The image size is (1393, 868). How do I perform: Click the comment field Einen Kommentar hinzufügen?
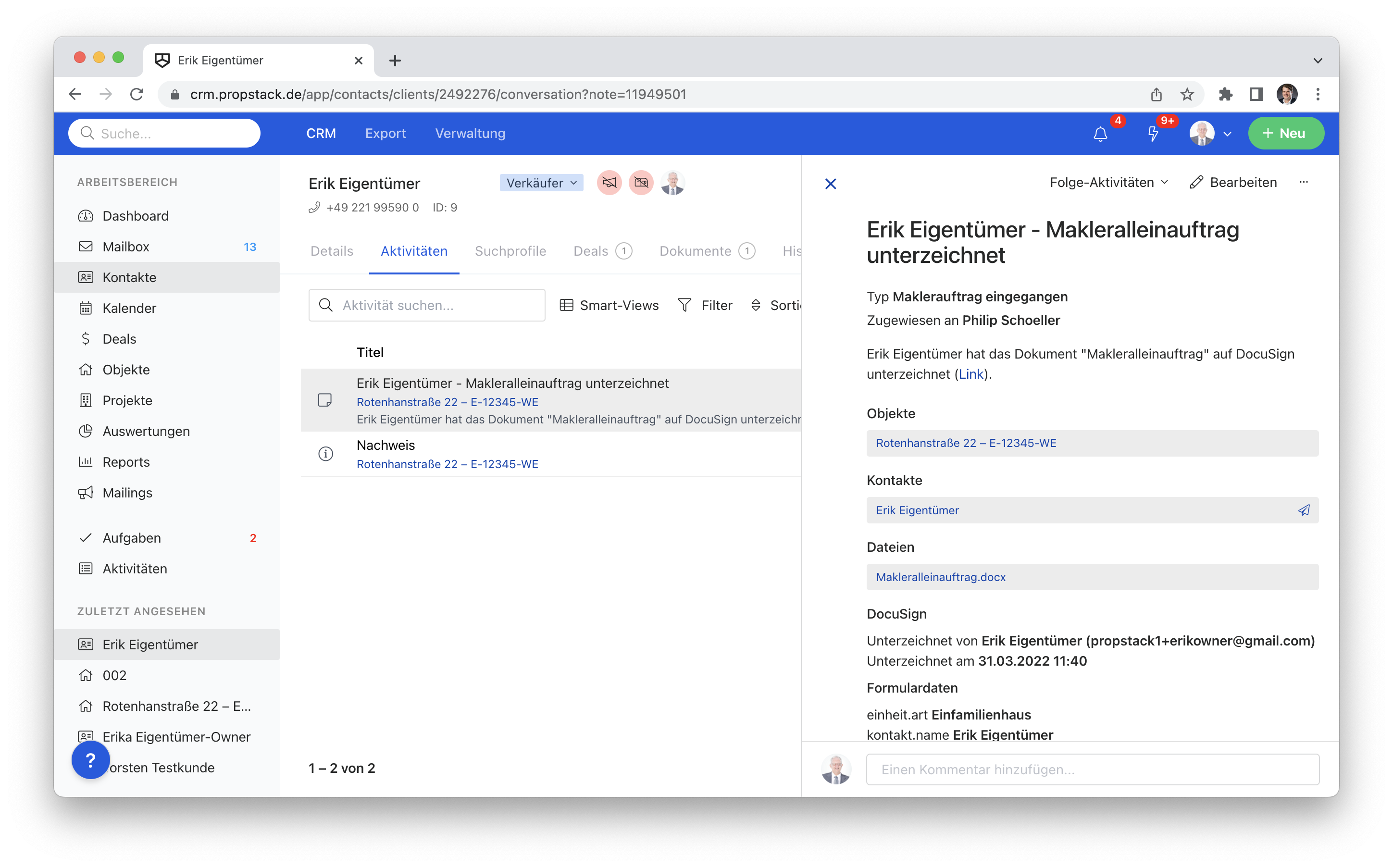tap(1092, 769)
